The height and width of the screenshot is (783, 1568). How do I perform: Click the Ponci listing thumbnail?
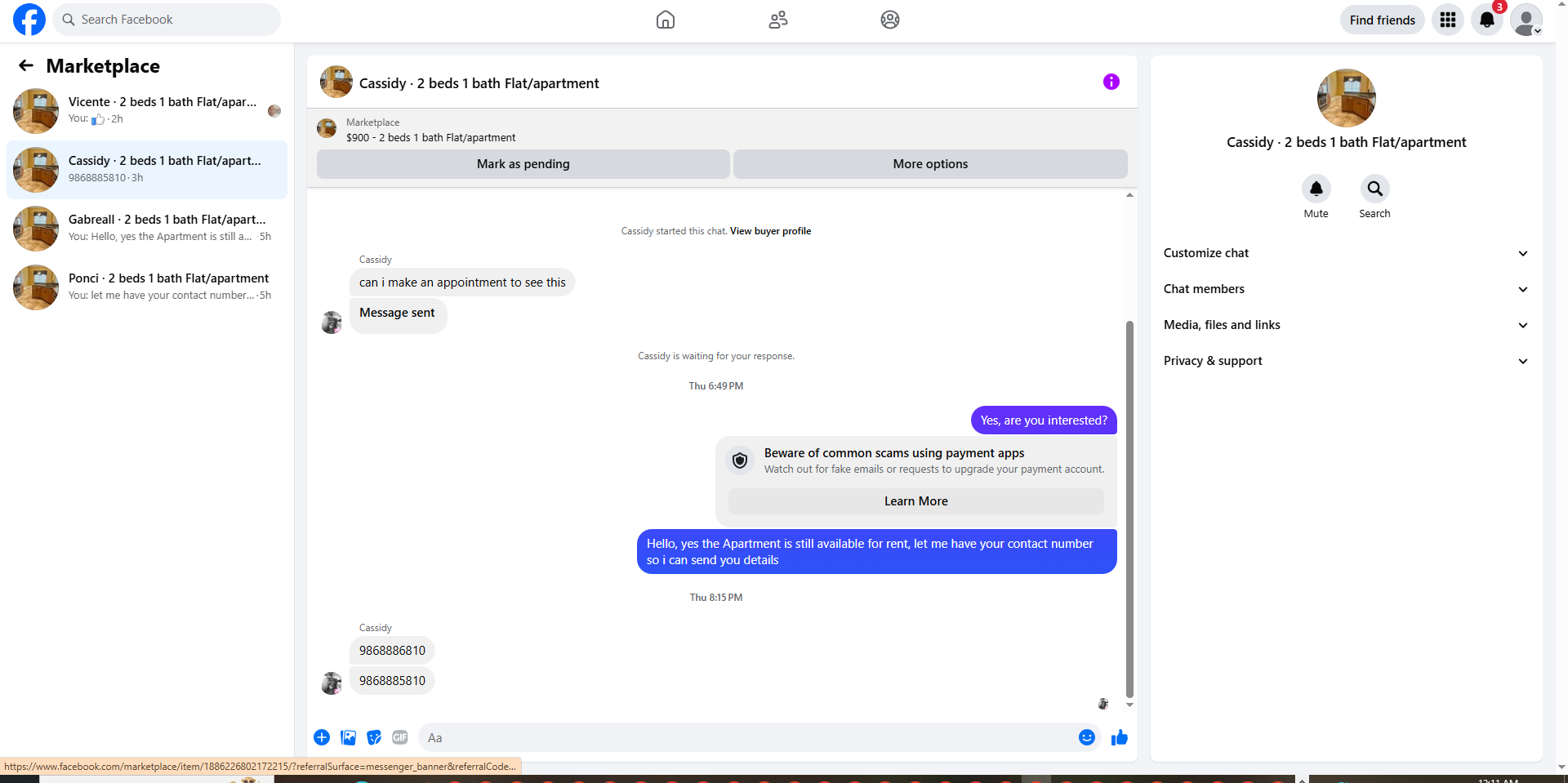tap(36, 287)
